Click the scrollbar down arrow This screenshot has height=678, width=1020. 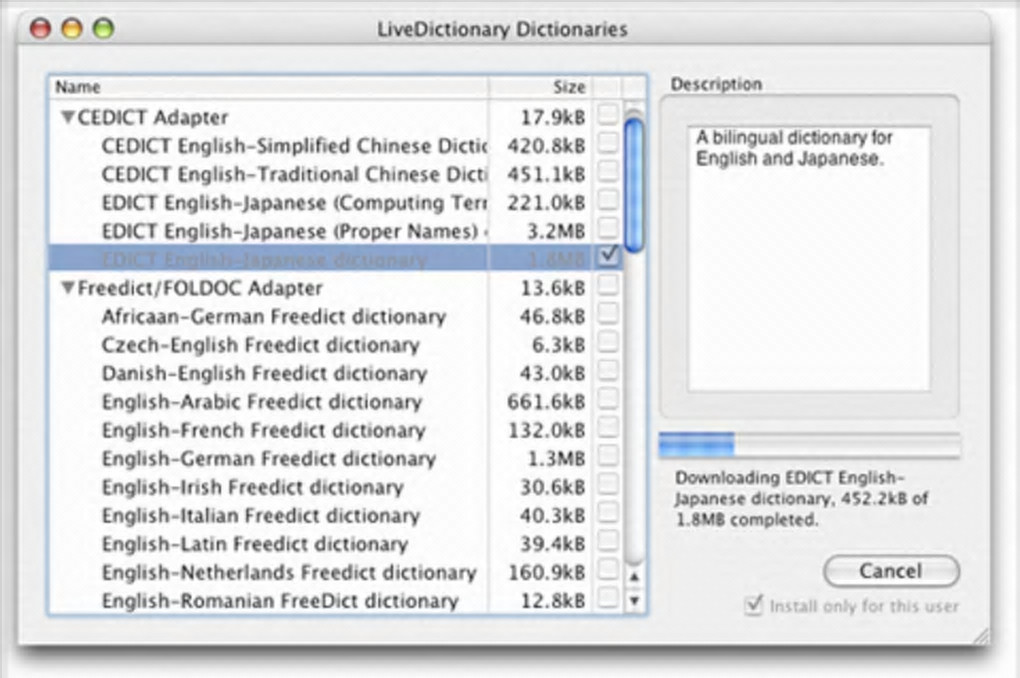pyautogui.click(x=634, y=601)
